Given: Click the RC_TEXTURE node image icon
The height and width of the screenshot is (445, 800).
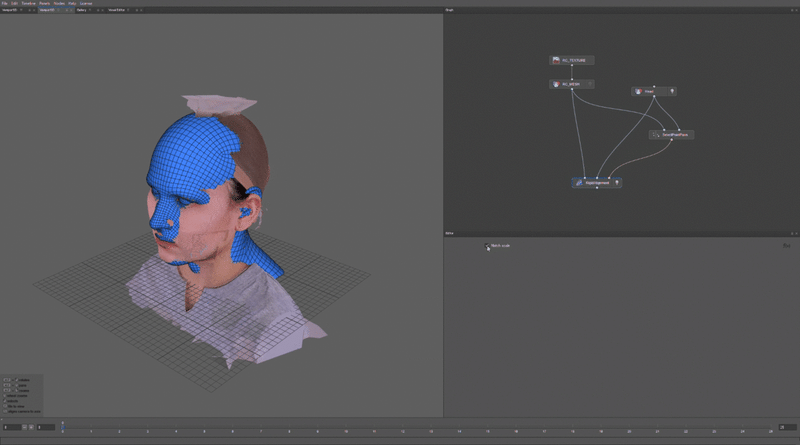Looking at the screenshot, I should pyautogui.click(x=556, y=60).
